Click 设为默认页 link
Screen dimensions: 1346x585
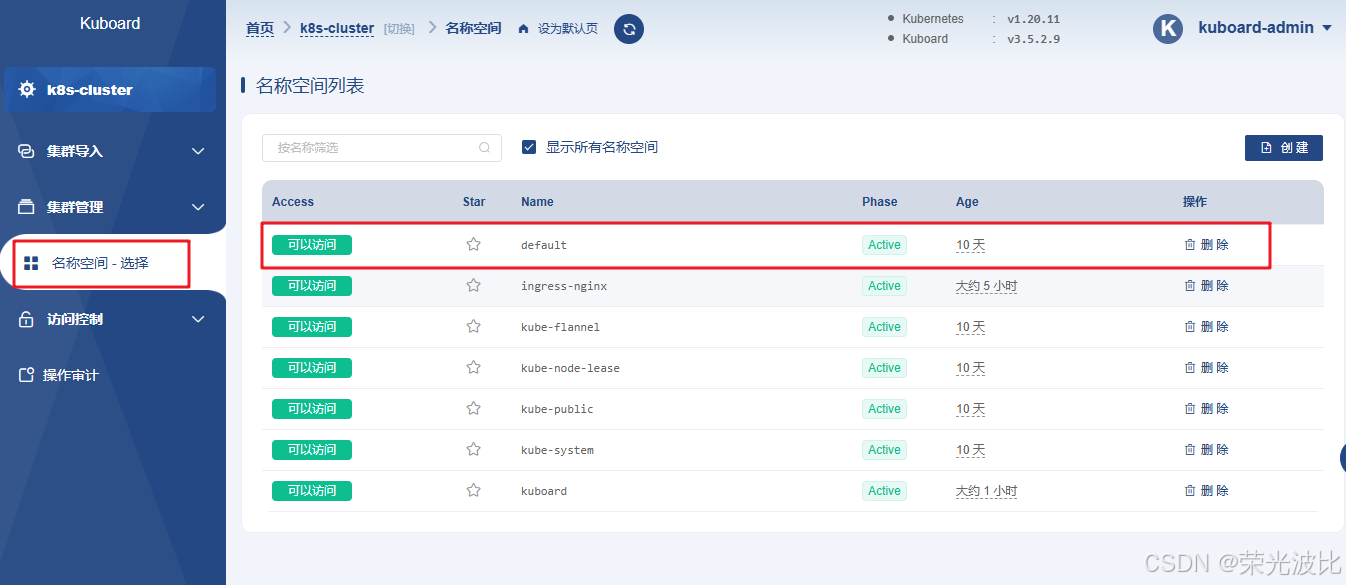(568, 29)
